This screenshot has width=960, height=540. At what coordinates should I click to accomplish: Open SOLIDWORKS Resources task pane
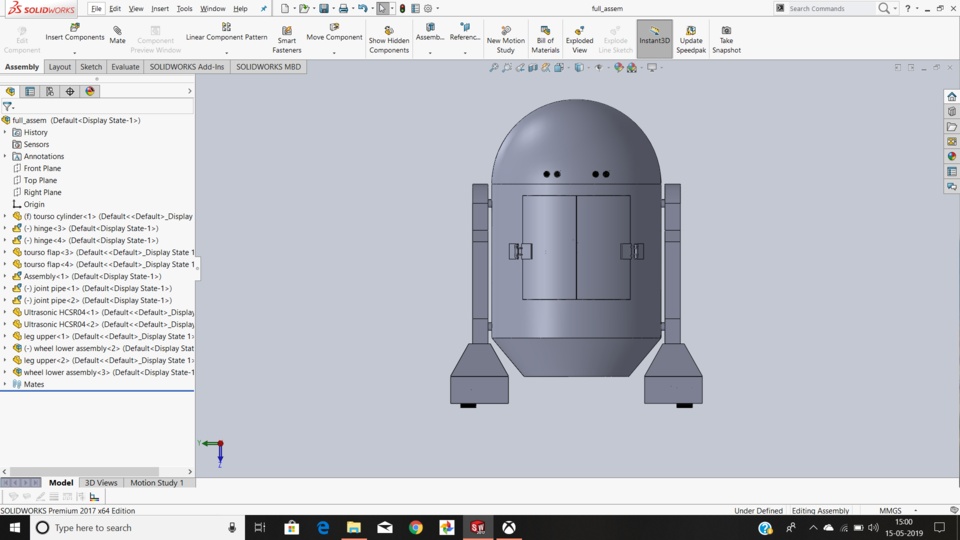pos(951,97)
